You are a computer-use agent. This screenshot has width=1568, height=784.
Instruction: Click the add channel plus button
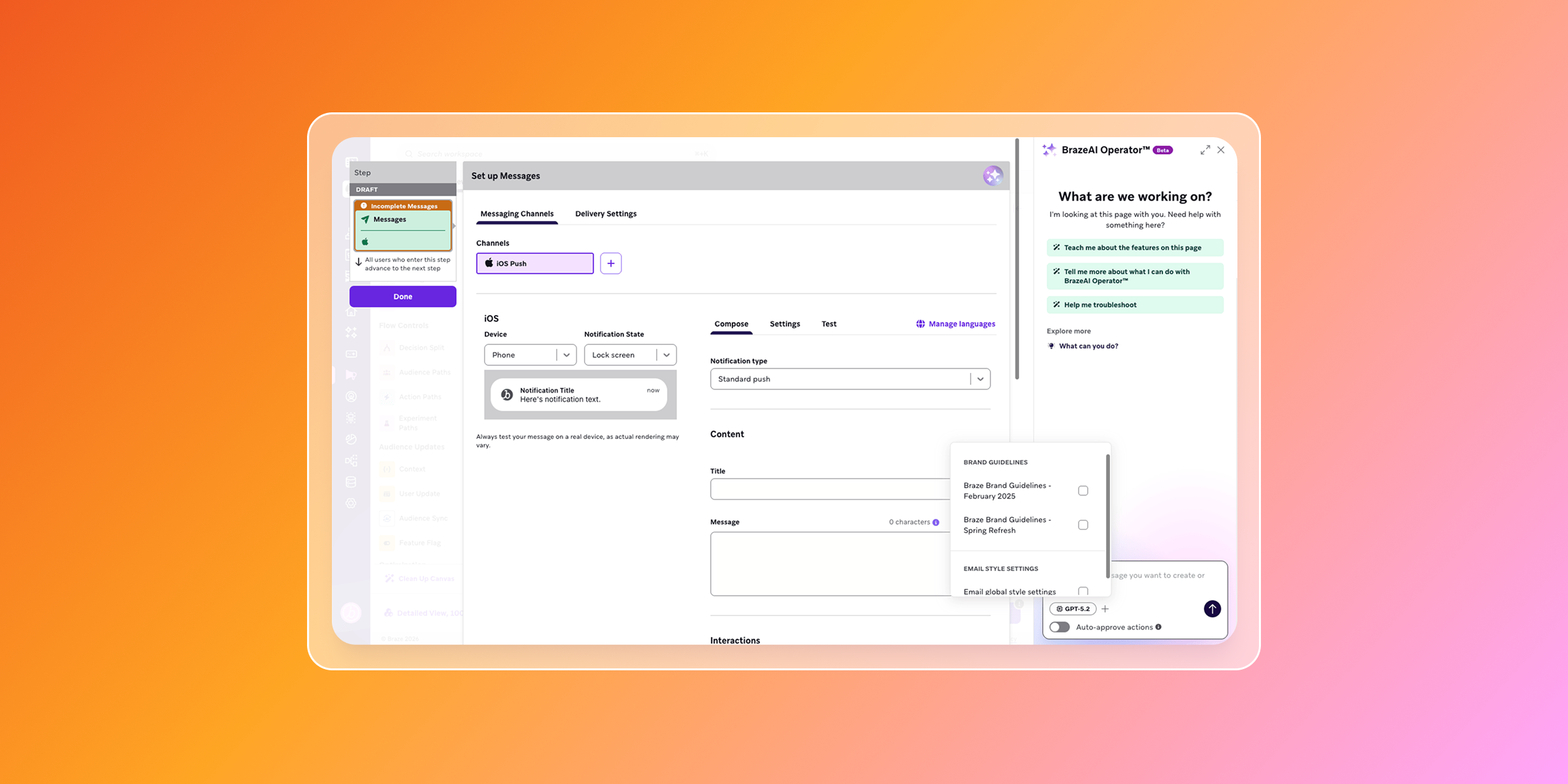(x=611, y=263)
